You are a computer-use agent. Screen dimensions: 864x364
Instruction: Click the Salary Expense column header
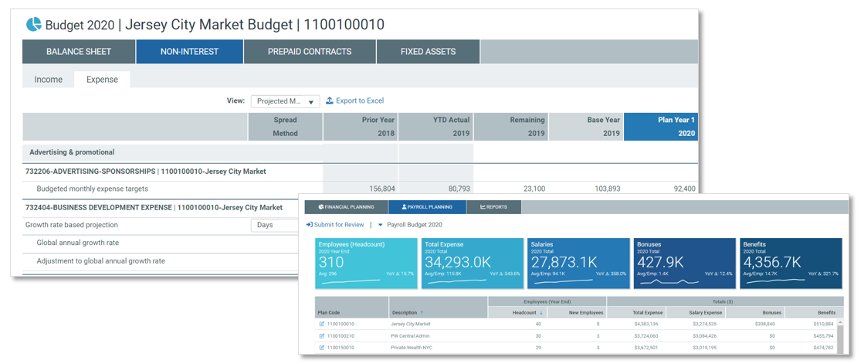[x=696, y=313]
